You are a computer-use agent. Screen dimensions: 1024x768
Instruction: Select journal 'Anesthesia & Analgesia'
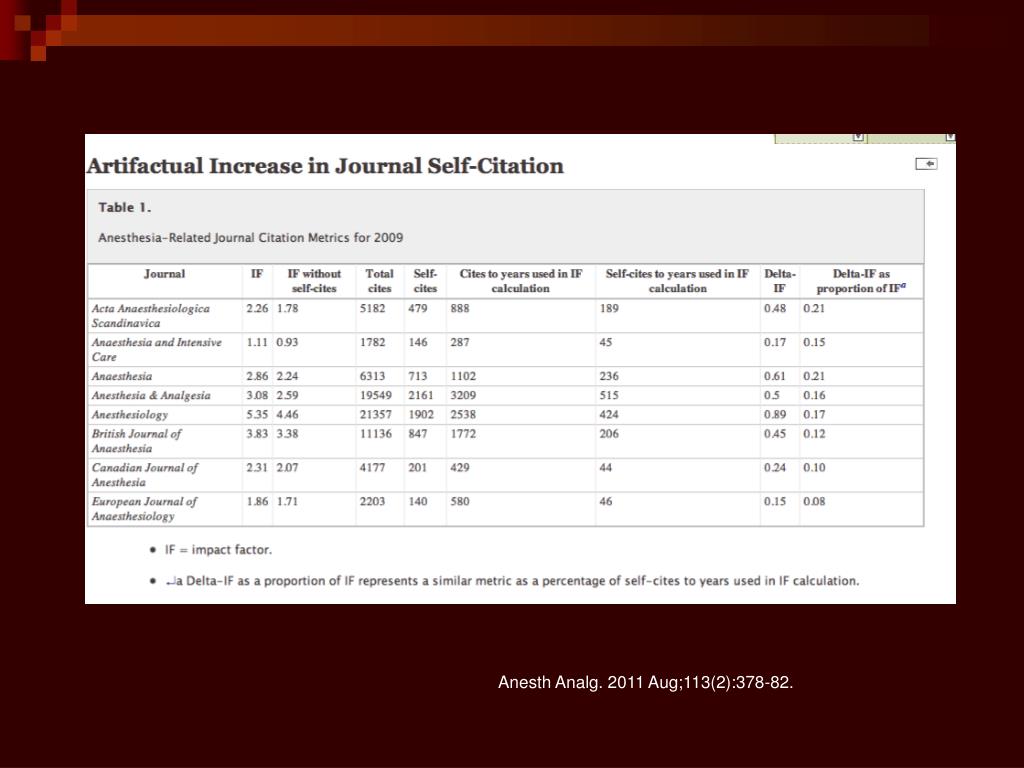click(151, 396)
